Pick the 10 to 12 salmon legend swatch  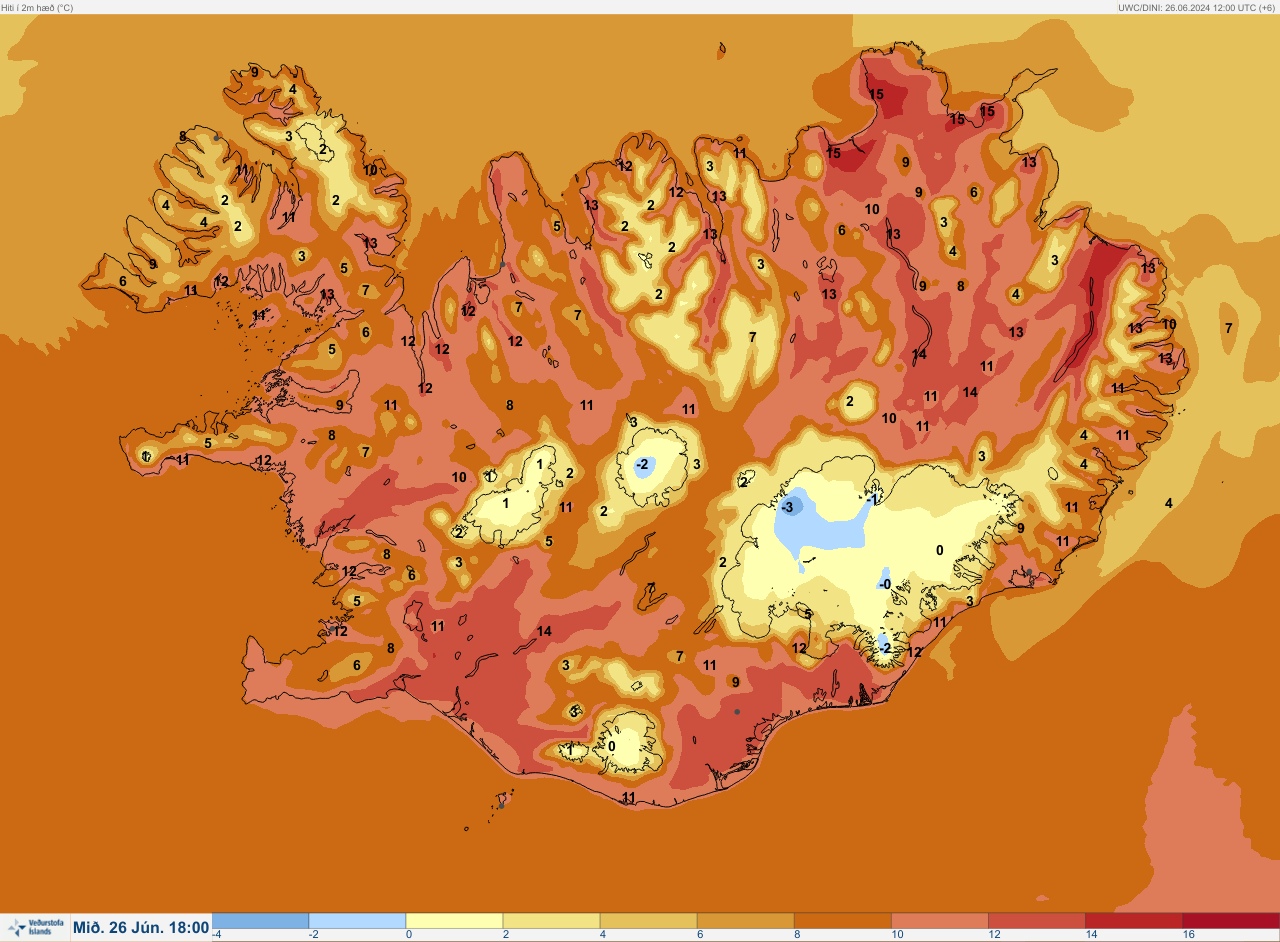939,921
